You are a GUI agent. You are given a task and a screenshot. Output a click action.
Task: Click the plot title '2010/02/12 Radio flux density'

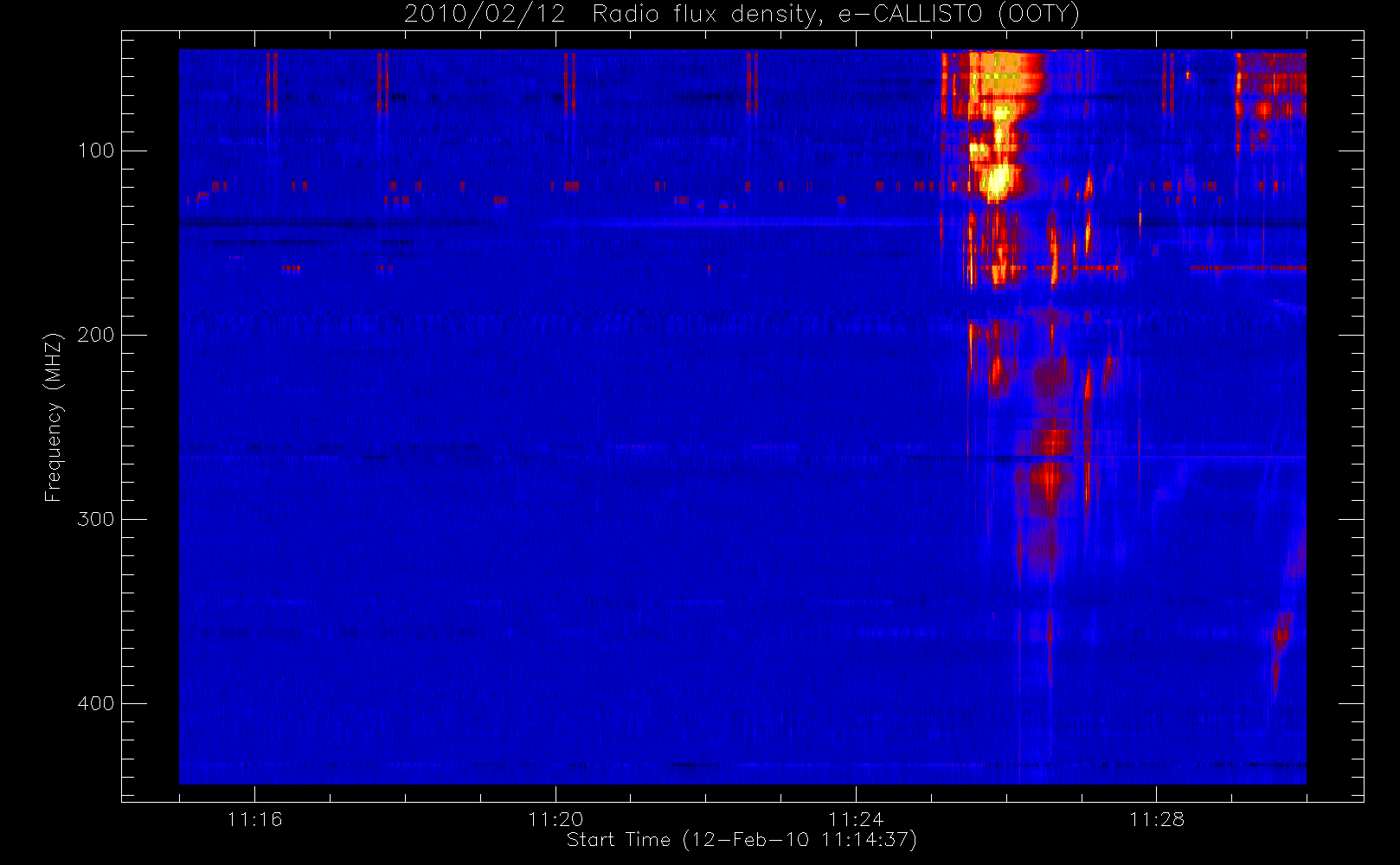[742, 14]
